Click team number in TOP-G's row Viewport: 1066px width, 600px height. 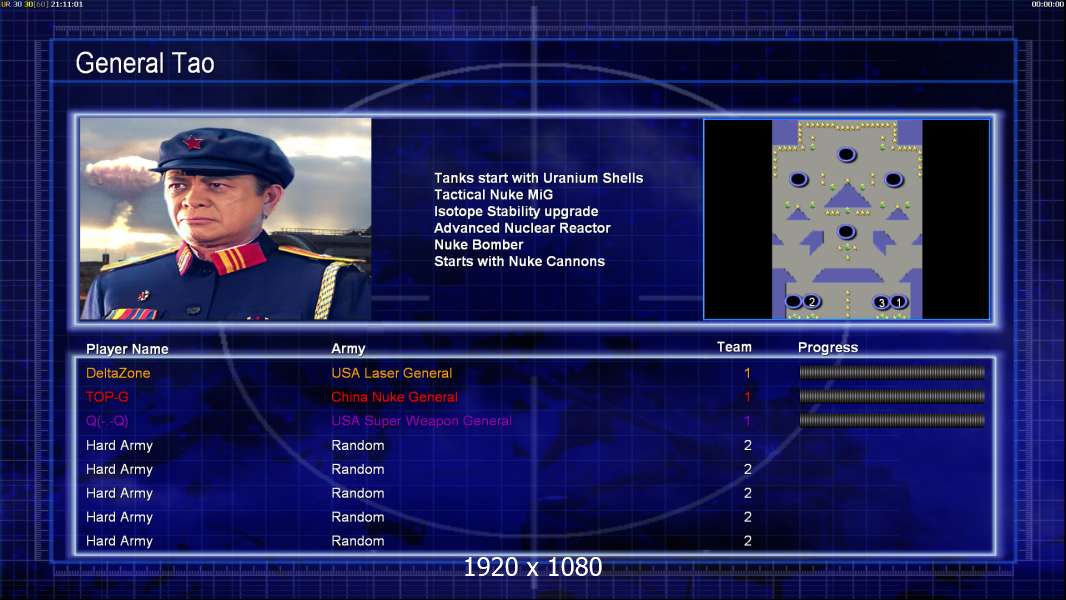[x=747, y=397]
